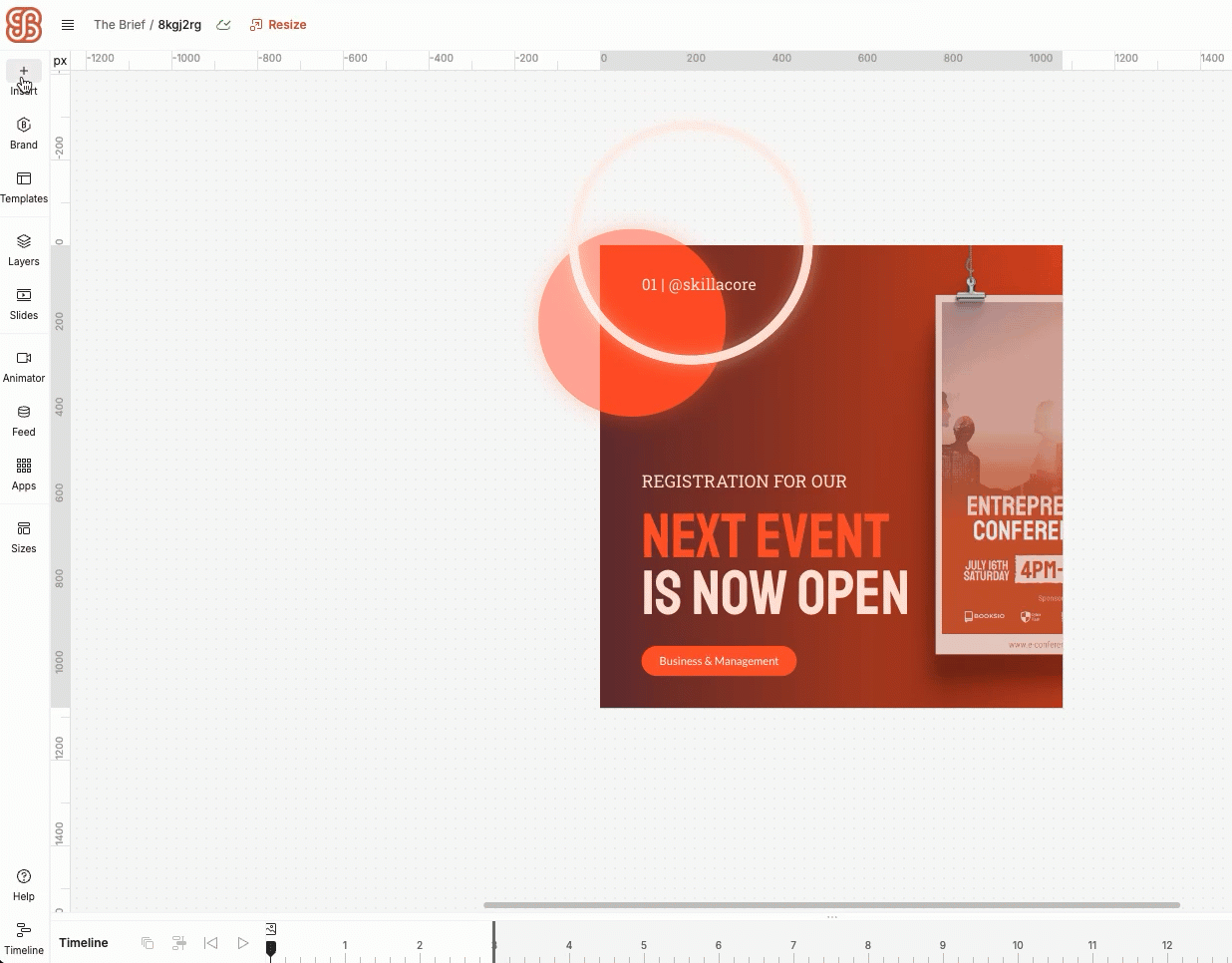1232x963 pixels.
Task: Open the Sizes panel
Action: (24, 536)
